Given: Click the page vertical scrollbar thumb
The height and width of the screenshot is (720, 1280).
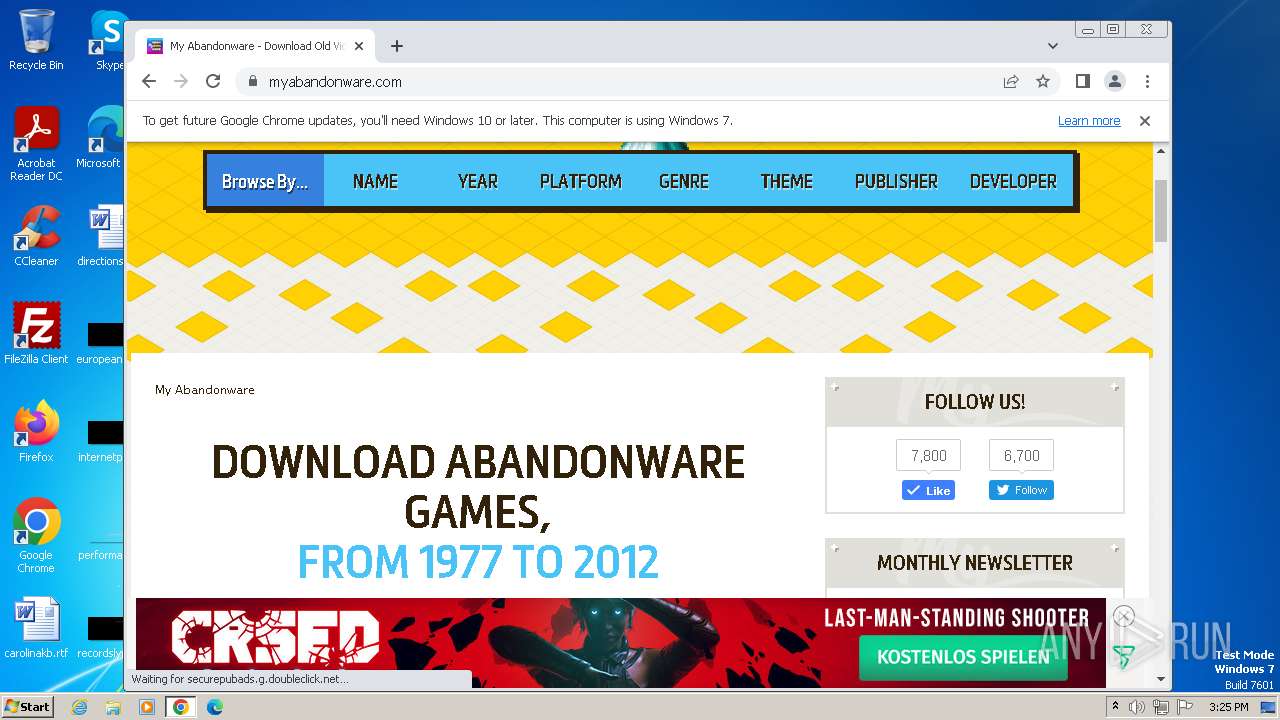Looking at the screenshot, I should [1161, 211].
